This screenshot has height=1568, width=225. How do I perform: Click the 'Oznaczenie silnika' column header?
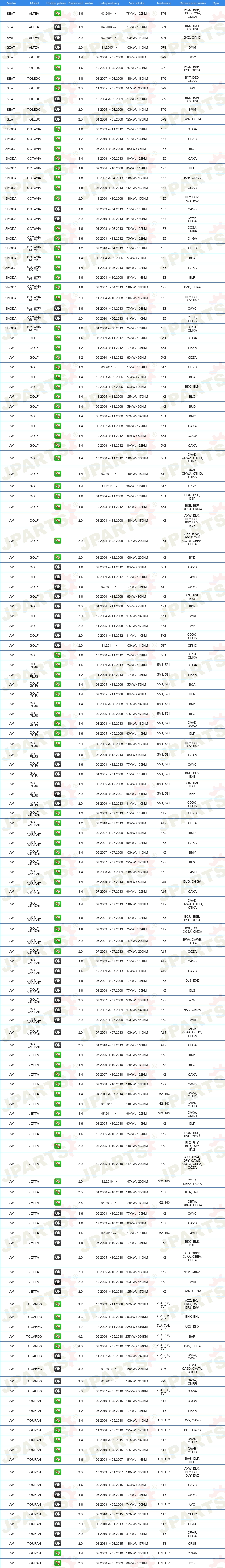[x=192, y=3]
